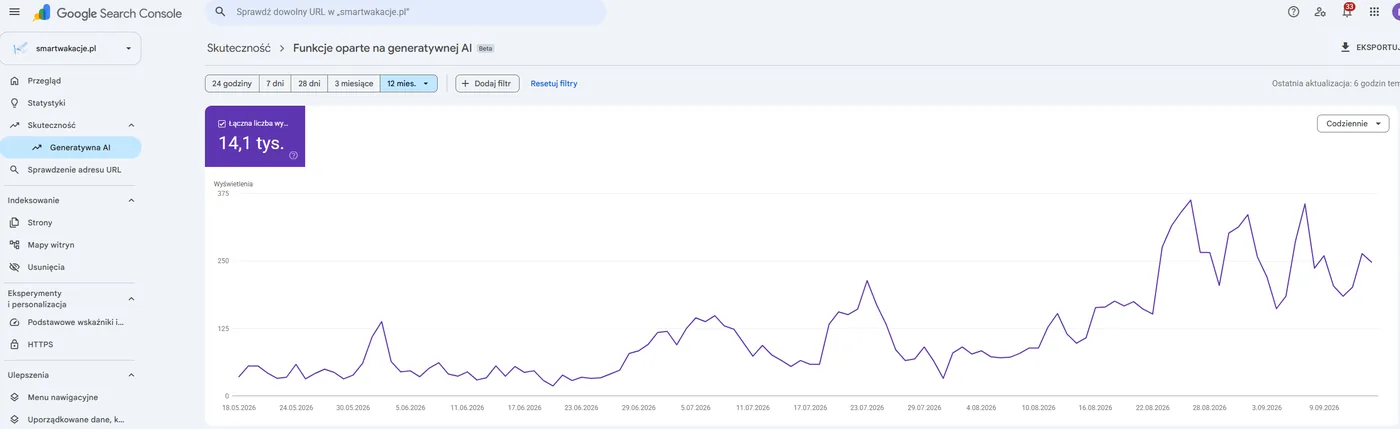The height and width of the screenshot is (429, 1400).
Task: Click the URL inspection search field
Action: pos(405,12)
